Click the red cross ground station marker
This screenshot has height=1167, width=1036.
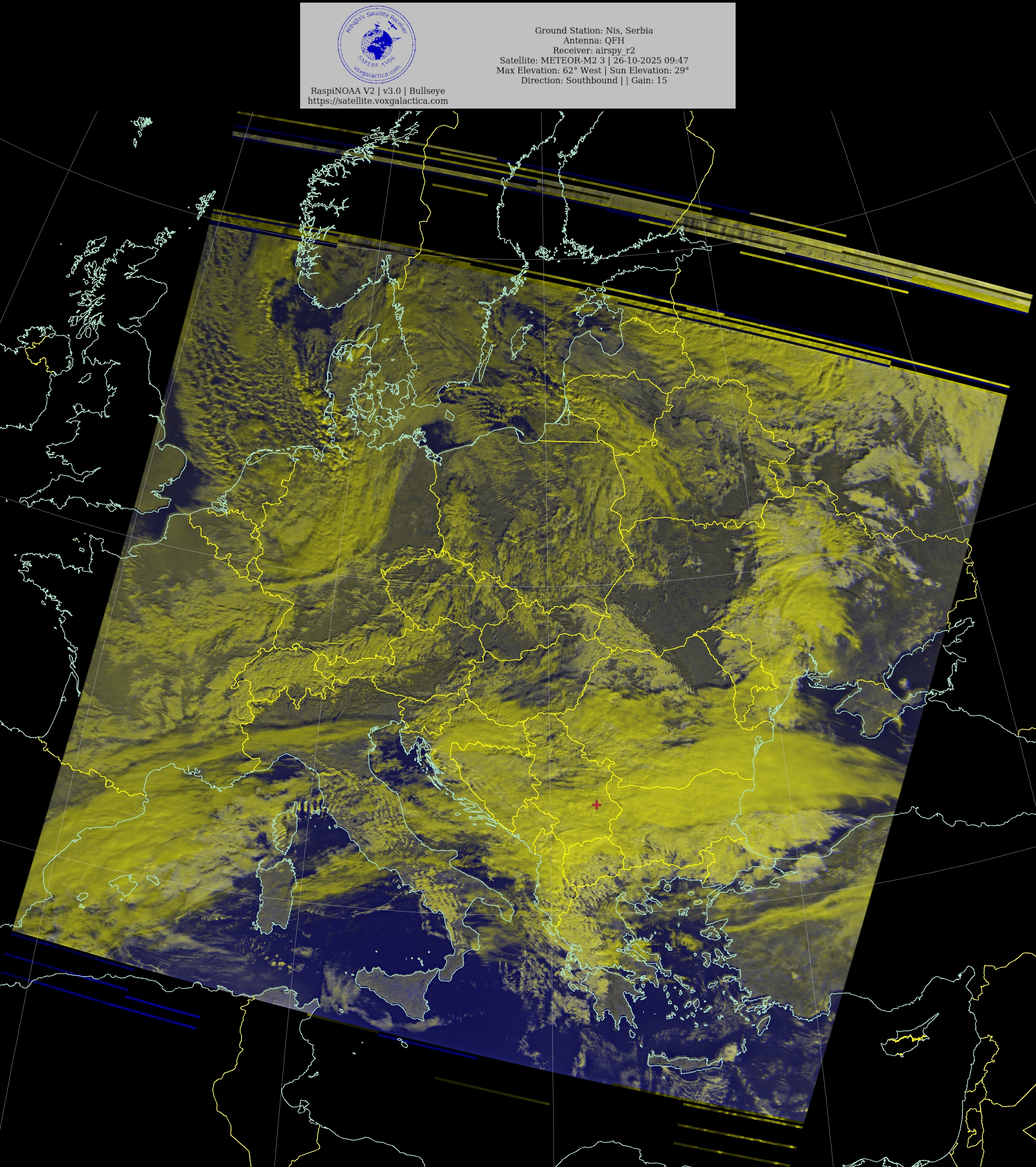[x=596, y=805]
